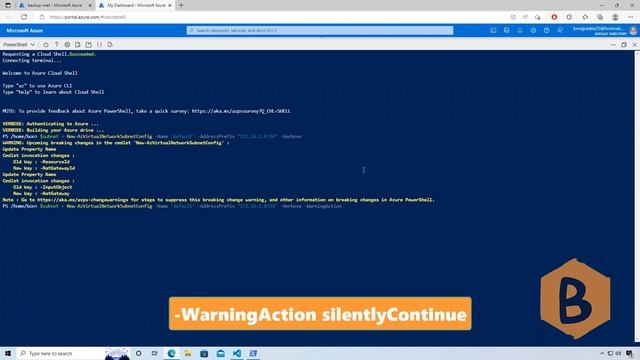Reload the page with refresh button

(x=24, y=17)
